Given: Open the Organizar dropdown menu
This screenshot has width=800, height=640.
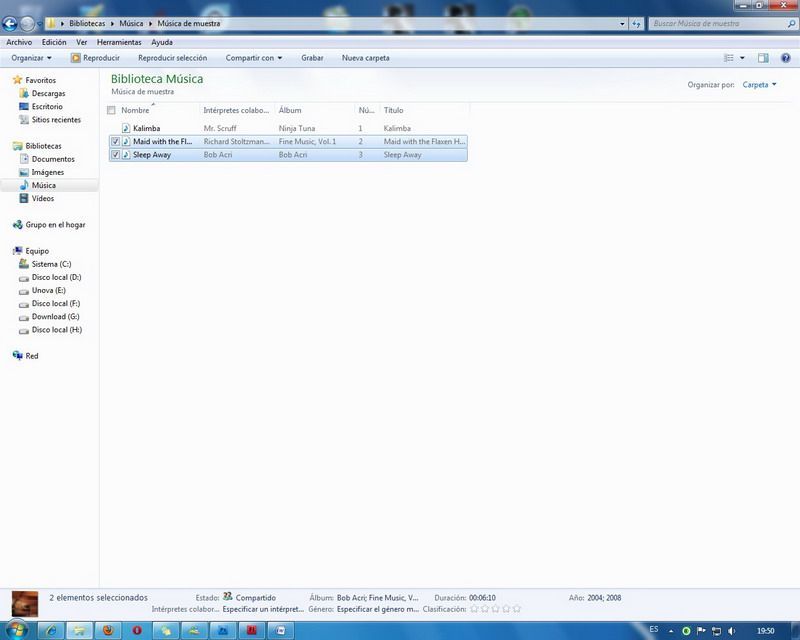Looking at the screenshot, I should click(31, 58).
